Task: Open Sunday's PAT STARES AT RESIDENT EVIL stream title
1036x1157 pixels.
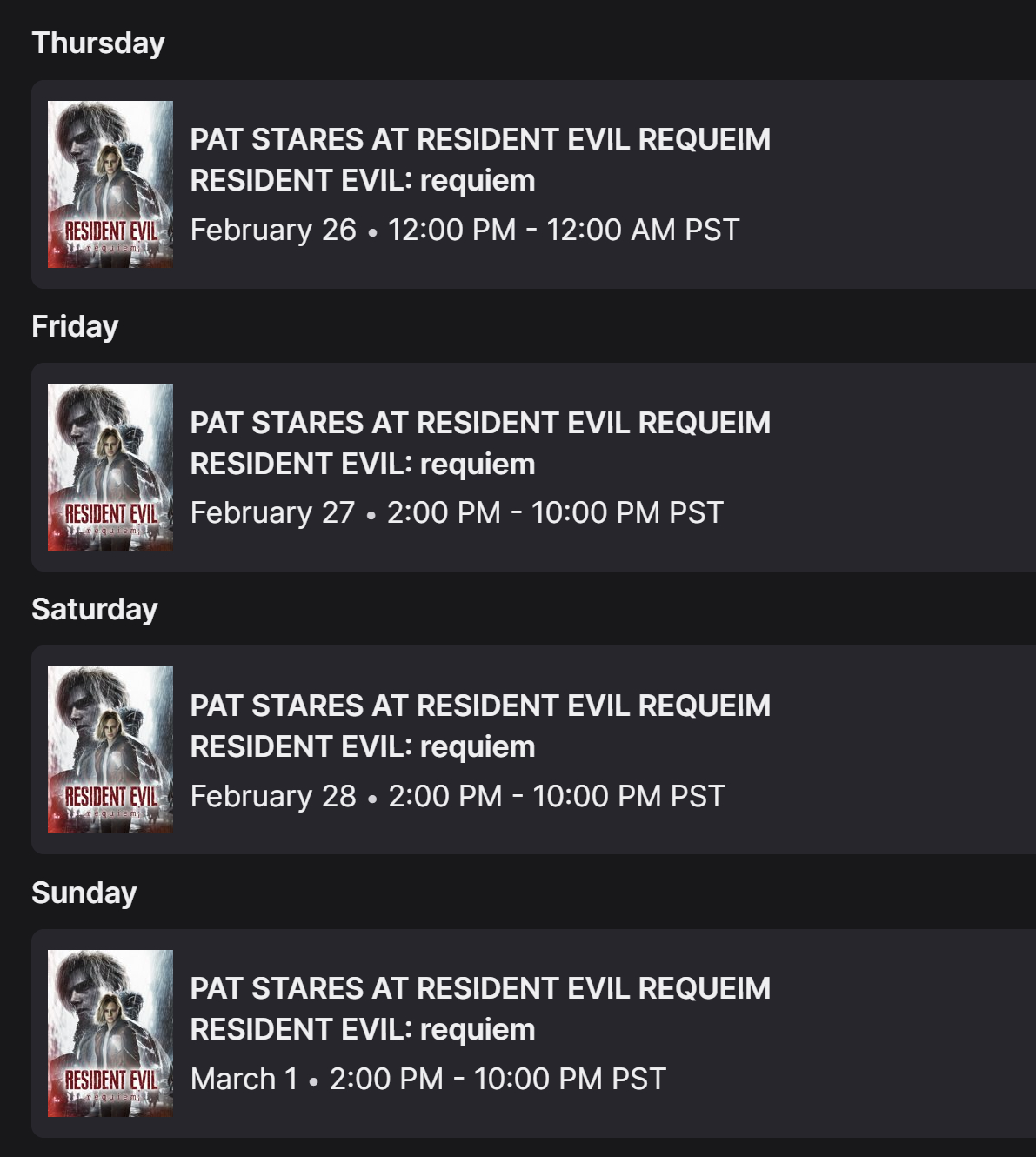Action: click(x=480, y=988)
